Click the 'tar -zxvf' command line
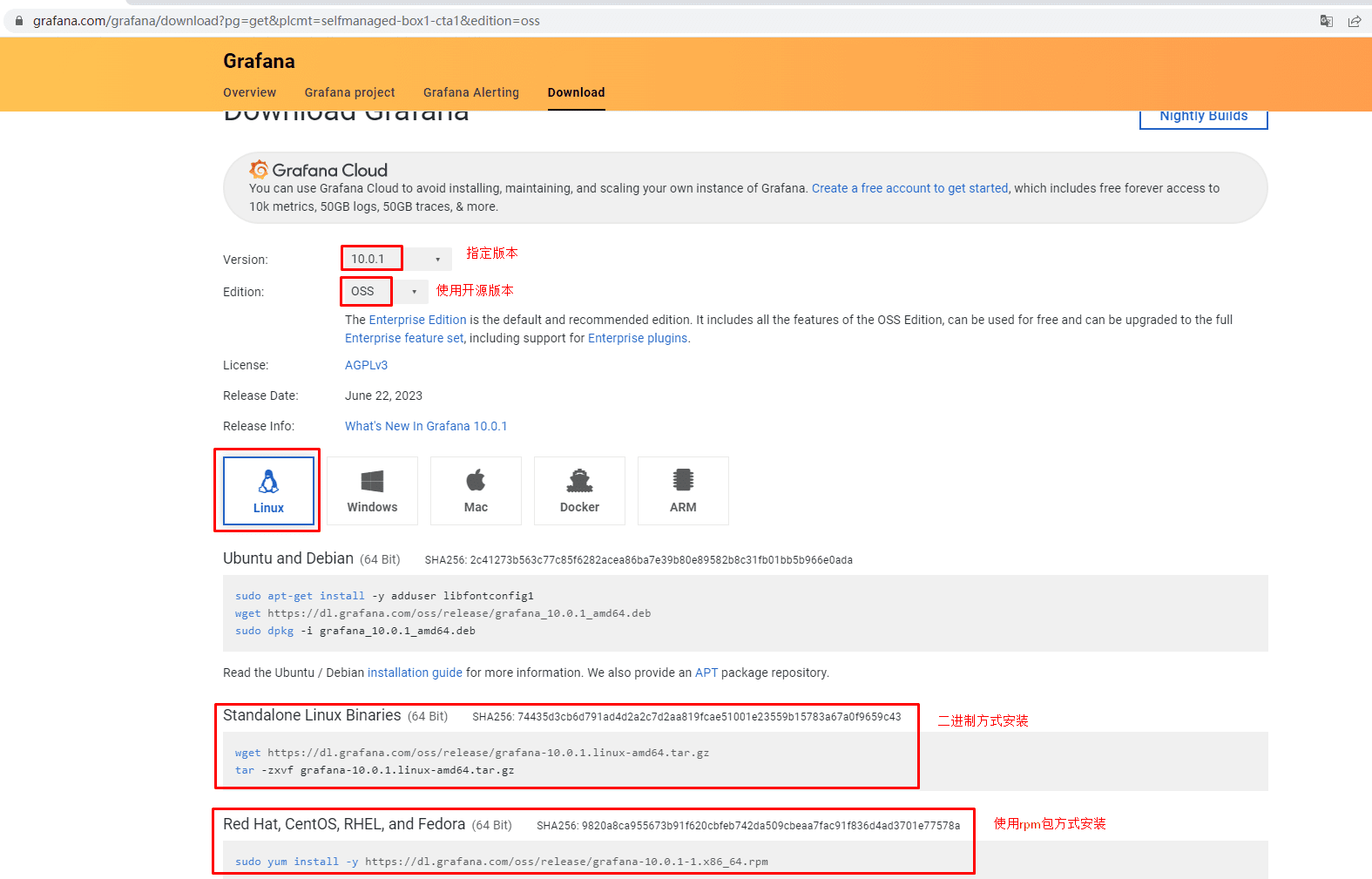Image resolution: width=1372 pixels, height=879 pixels. (x=375, y=770)
